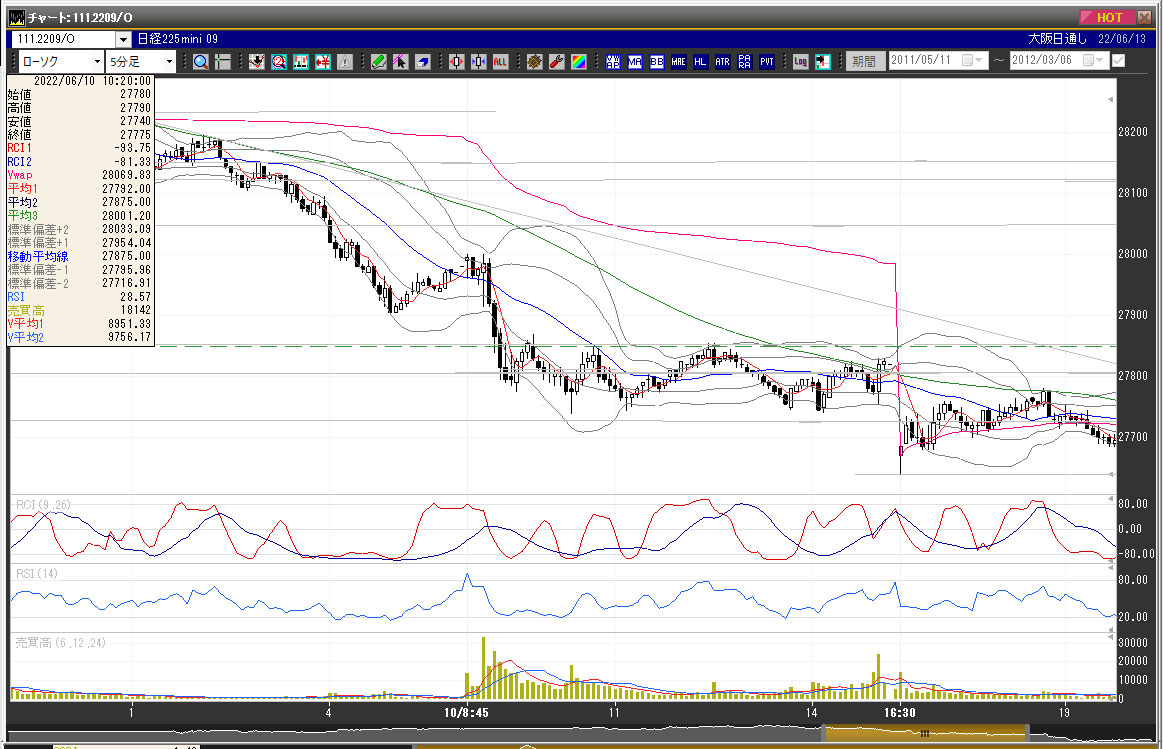This screenshot has height=749, width=1163.
Task: Open the ローソク chart type dropdown
Action: [x=97, y=62]
